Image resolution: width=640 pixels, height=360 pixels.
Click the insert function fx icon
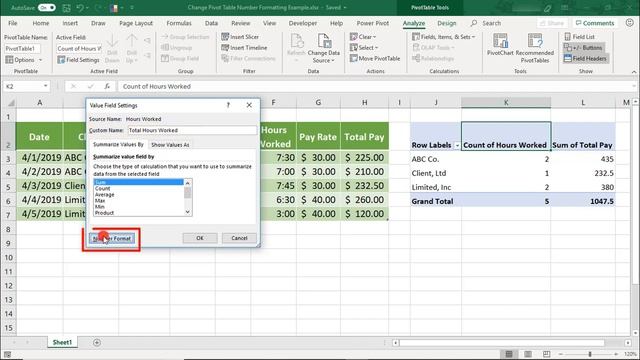tap(107, 87)
